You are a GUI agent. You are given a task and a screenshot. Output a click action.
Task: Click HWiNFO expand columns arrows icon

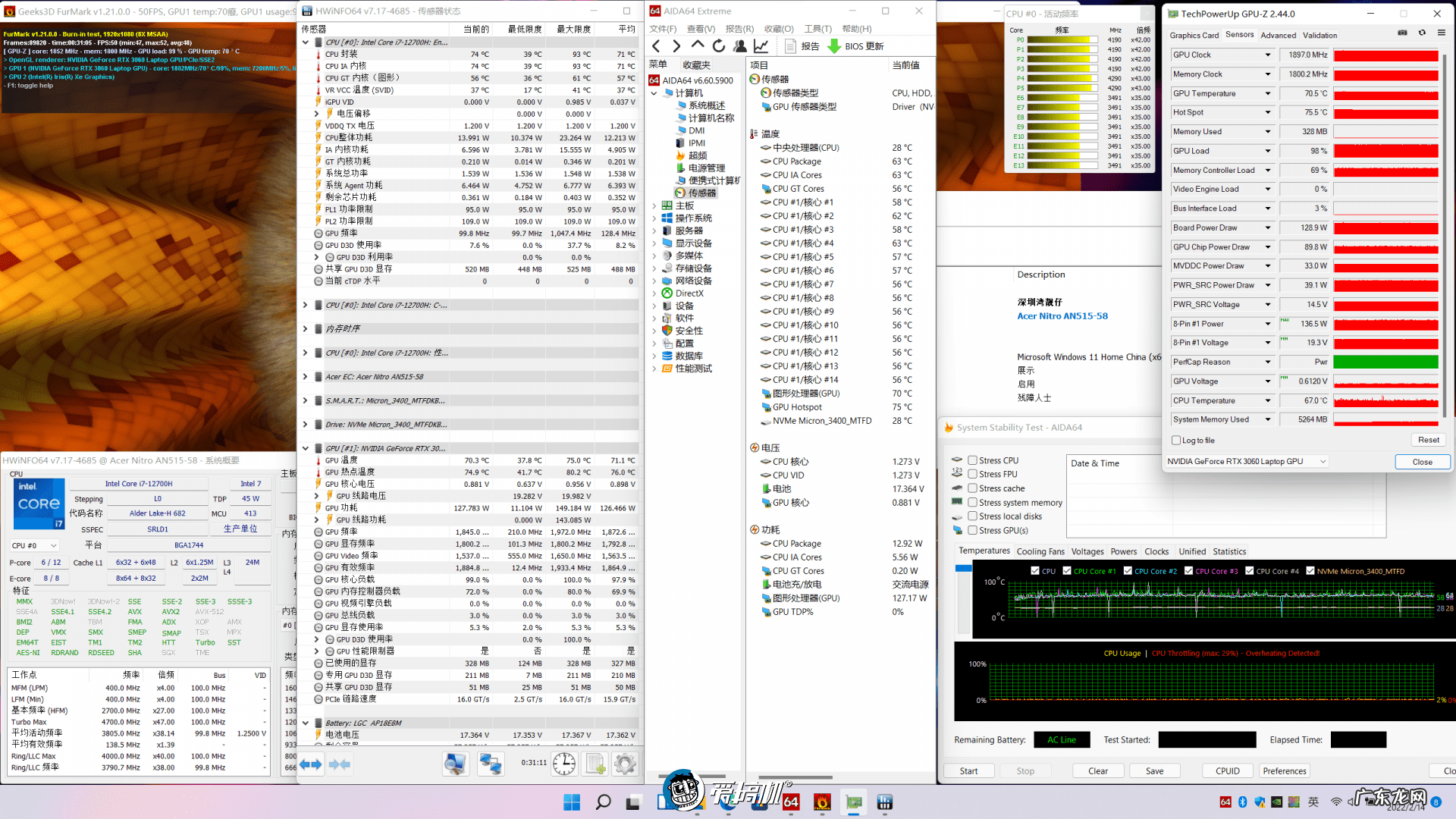point(311,764)
